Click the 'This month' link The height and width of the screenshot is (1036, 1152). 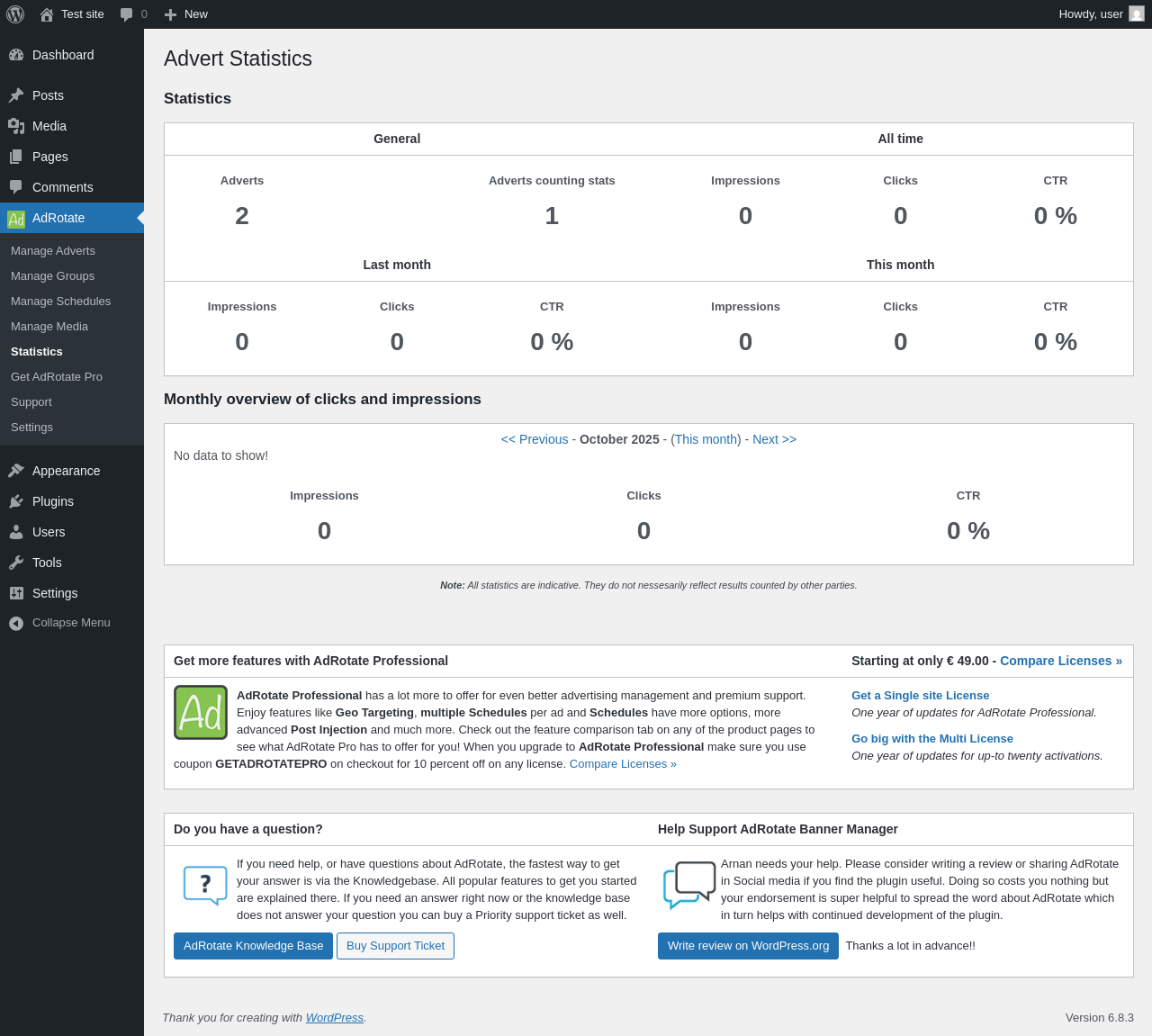[706, 439]
